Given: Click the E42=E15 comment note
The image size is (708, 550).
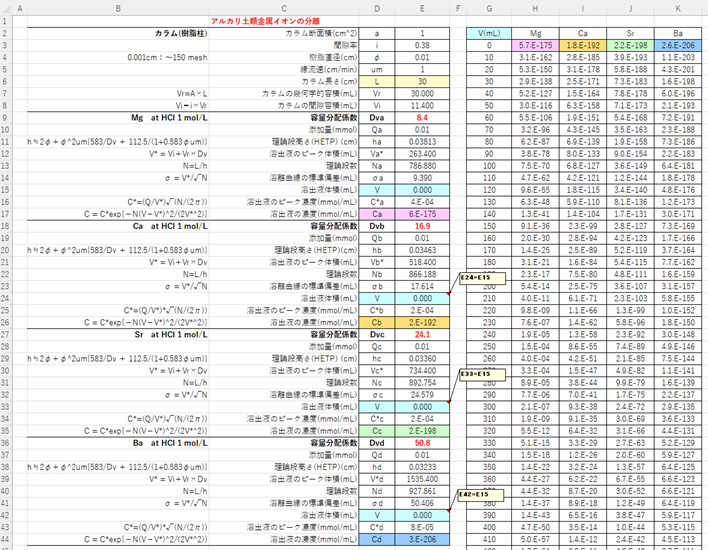Looking at the screenshot, I should click(480, 495).
